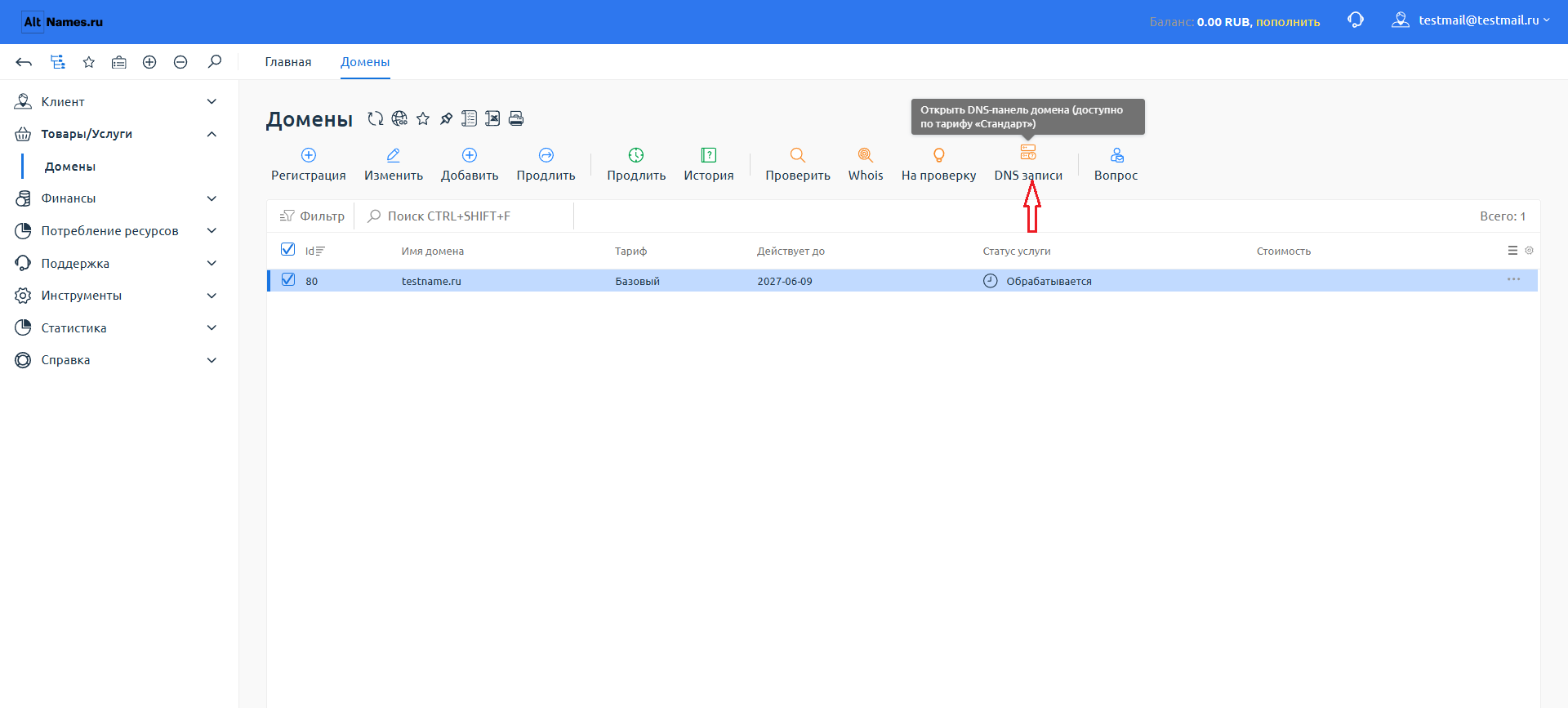The width and height of the screenshot is (1568, 708).
Task: Select the Домены tab
Action: (365, 62)
